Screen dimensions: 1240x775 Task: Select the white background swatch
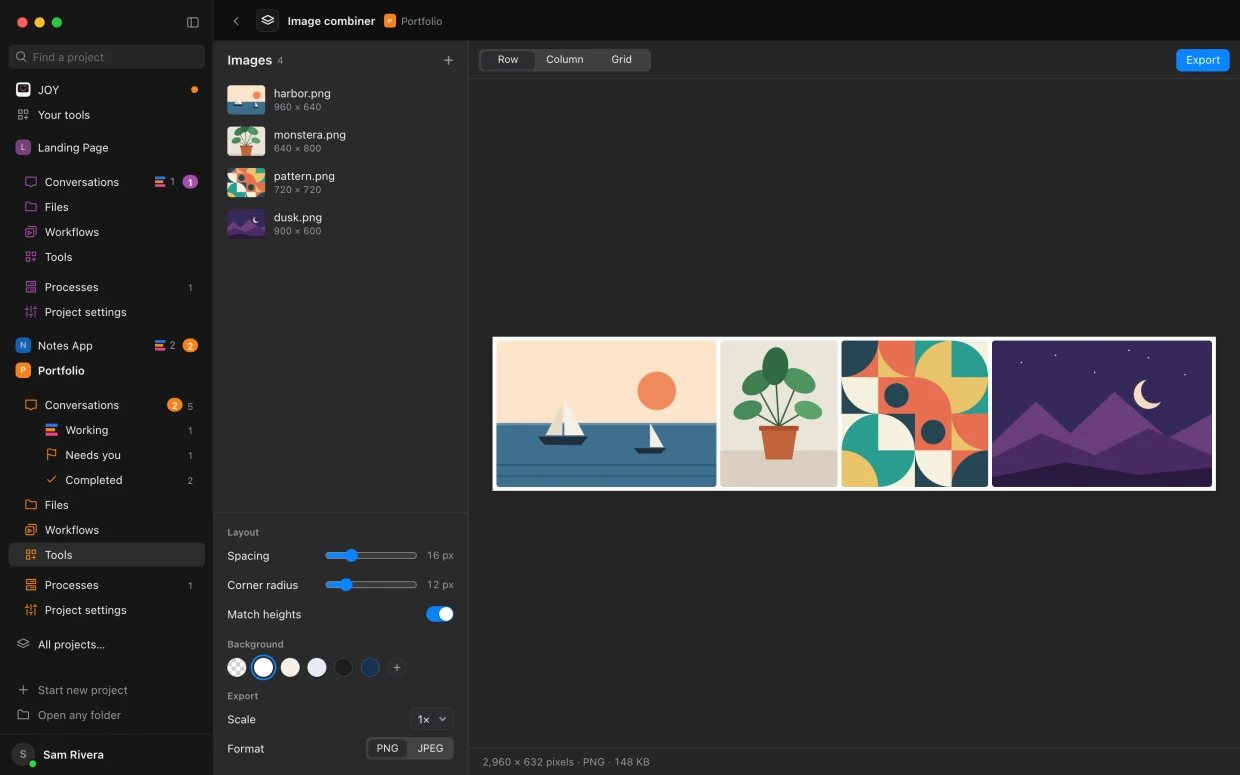[x=263, y=667]
